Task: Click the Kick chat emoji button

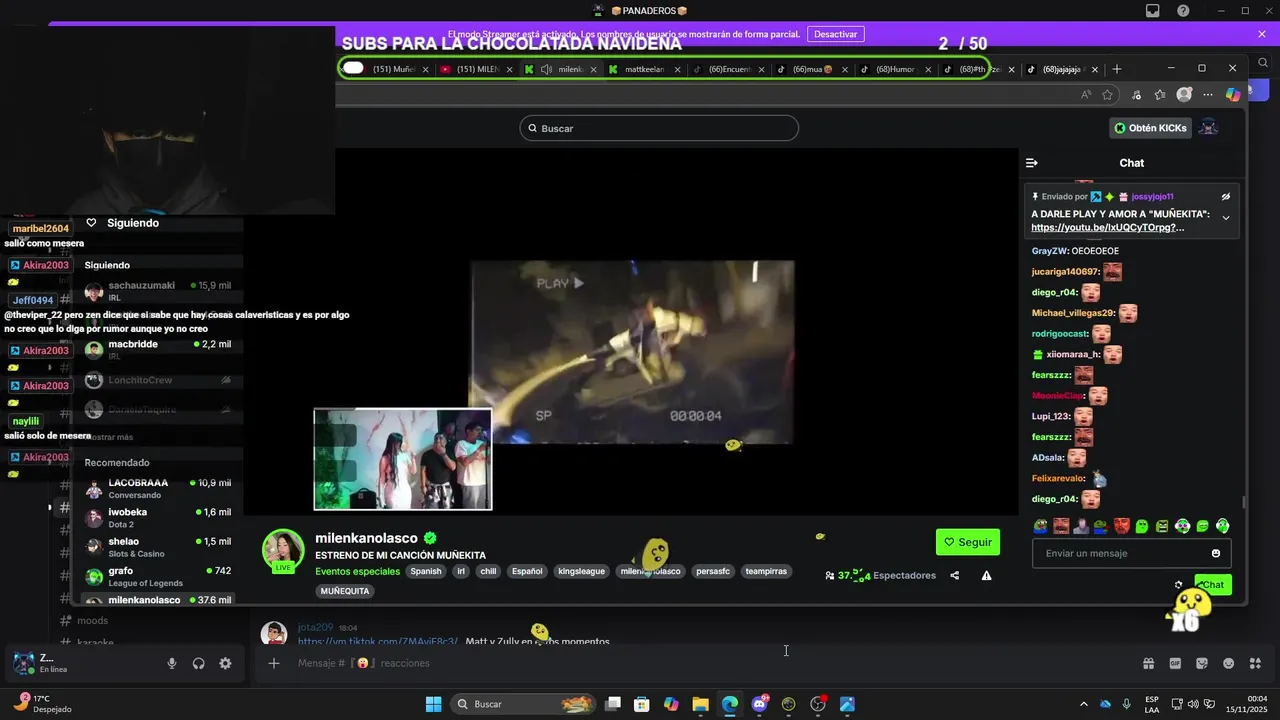Action: tap(1216, 553)
